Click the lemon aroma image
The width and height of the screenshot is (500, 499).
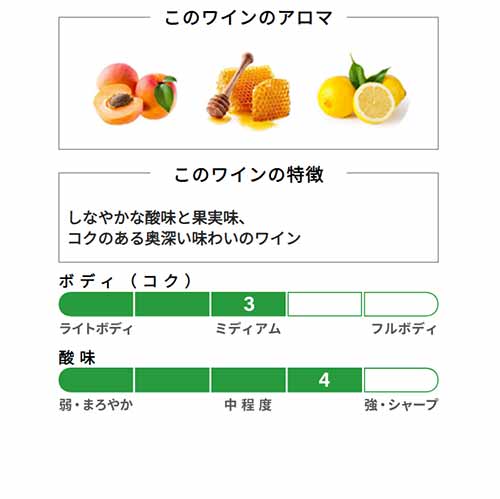coord(362,90)
